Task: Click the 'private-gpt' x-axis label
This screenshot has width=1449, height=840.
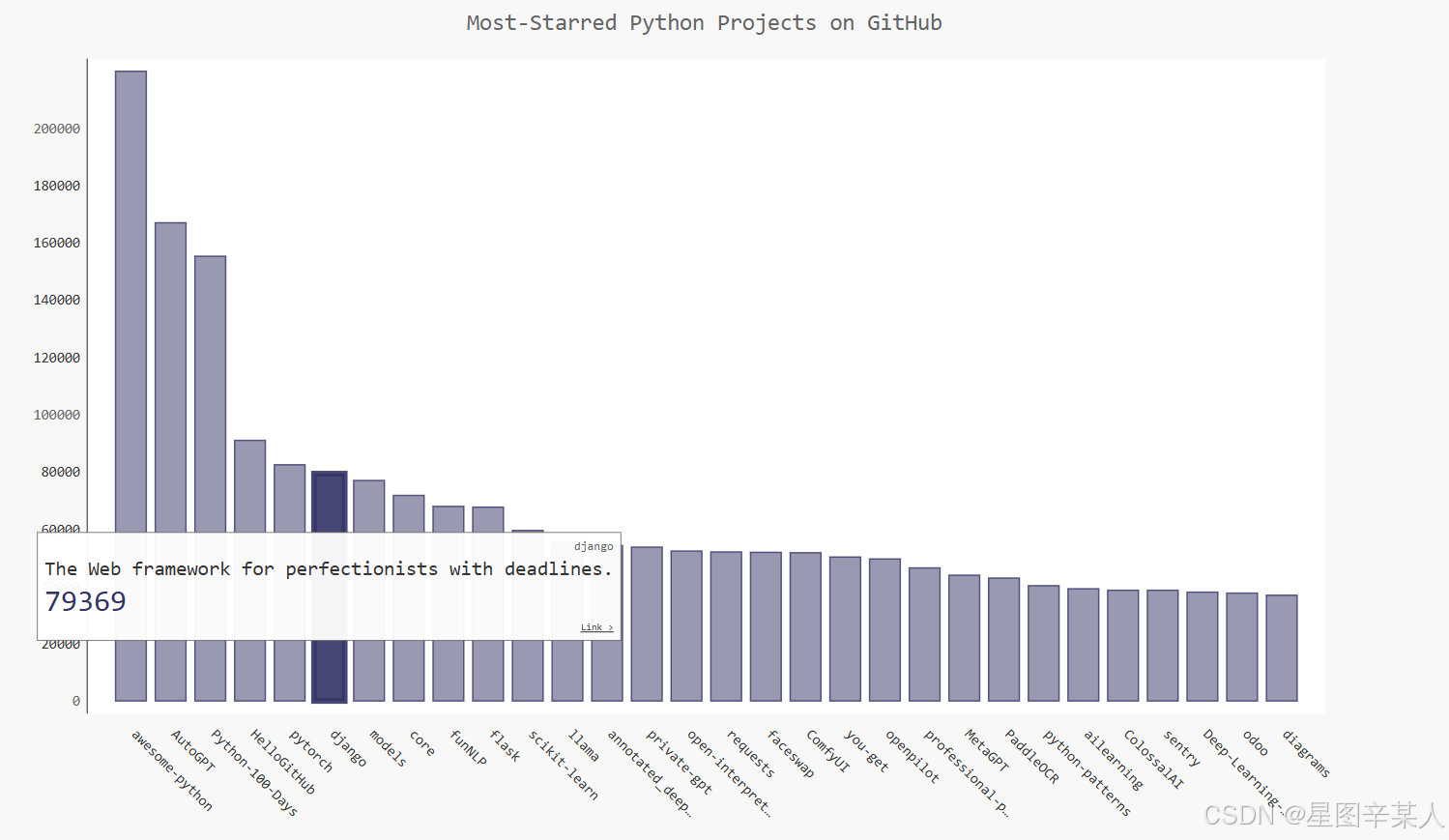Action: pos(679,762)
